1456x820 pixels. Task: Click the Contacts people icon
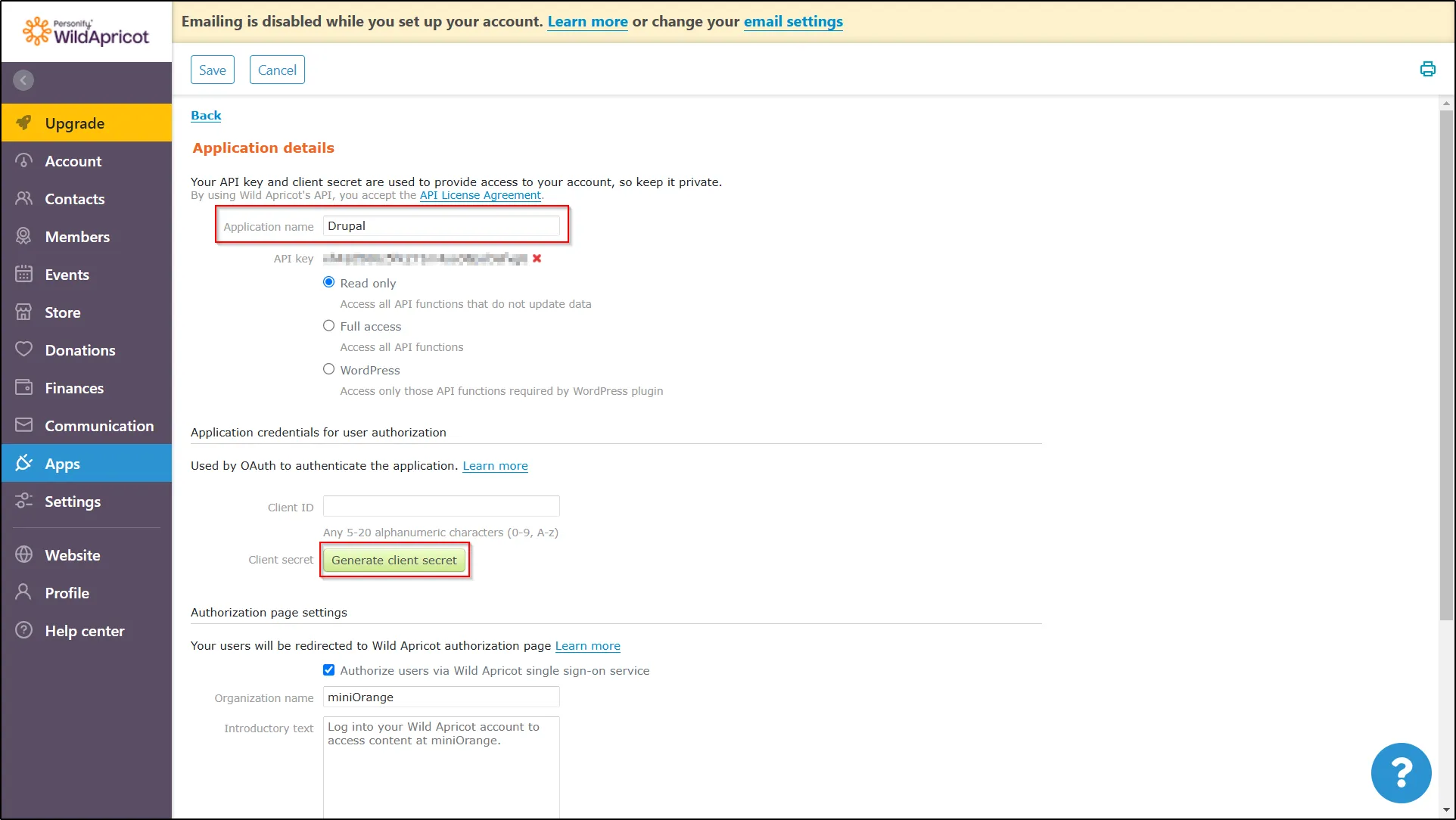(x=24, y=198)
